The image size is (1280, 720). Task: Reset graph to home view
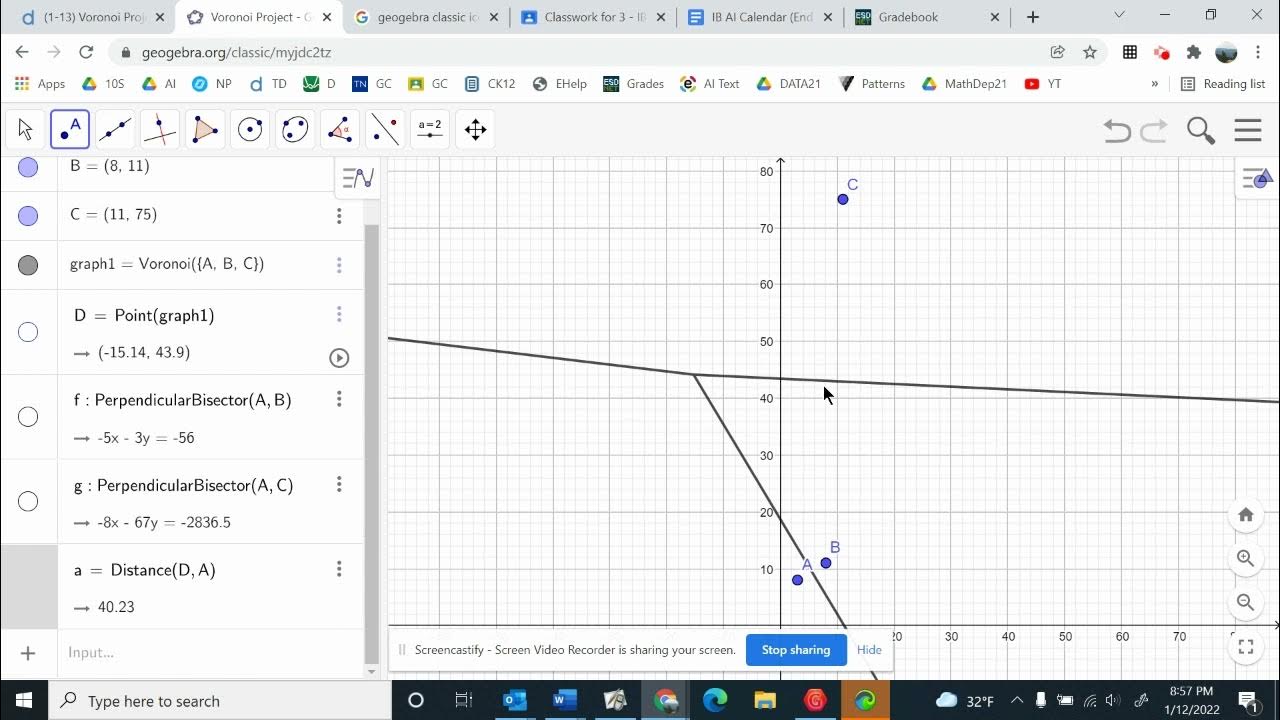coord(1246,515)
